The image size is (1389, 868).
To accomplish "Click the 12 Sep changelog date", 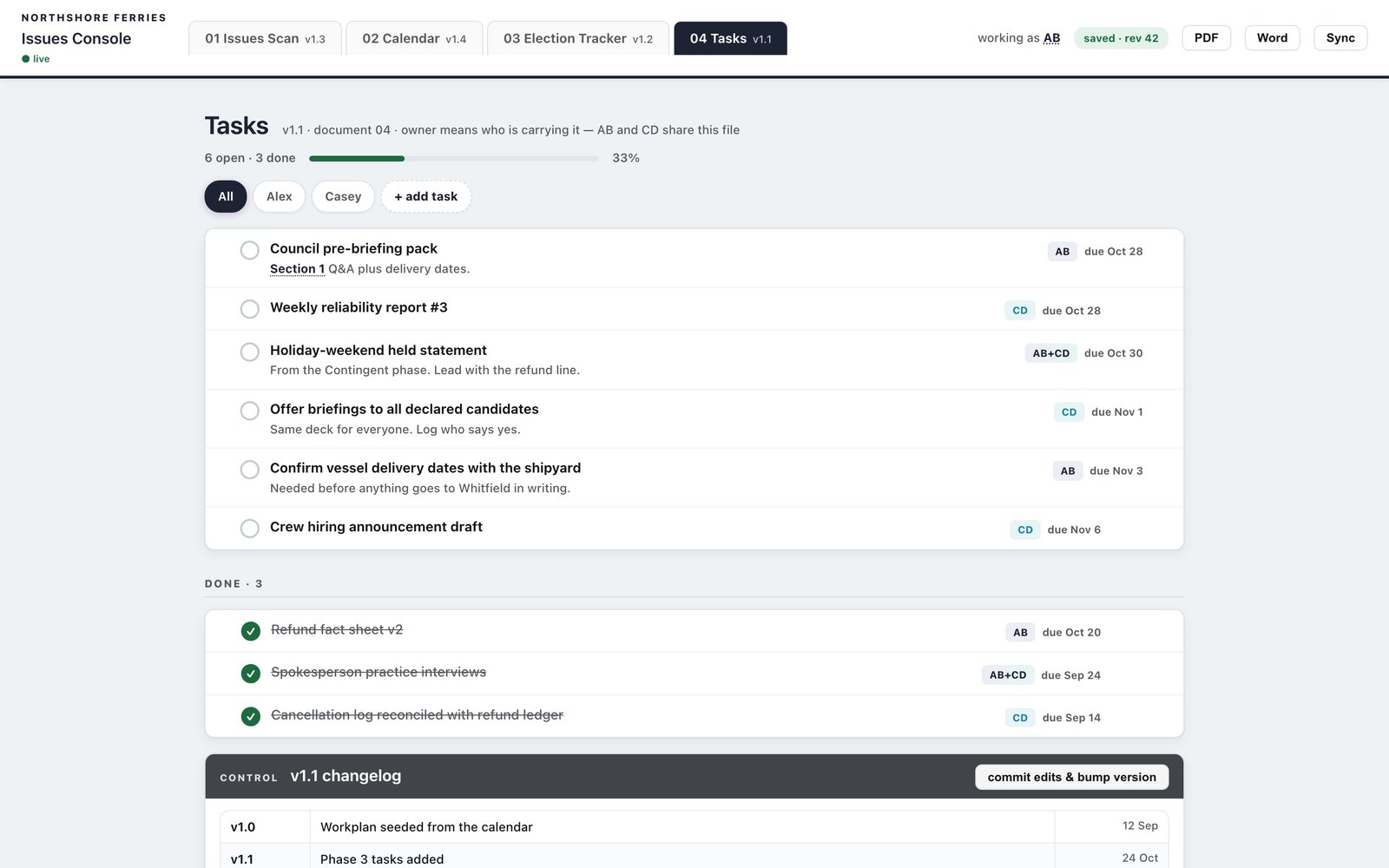I will click(x=1140, y=826).
